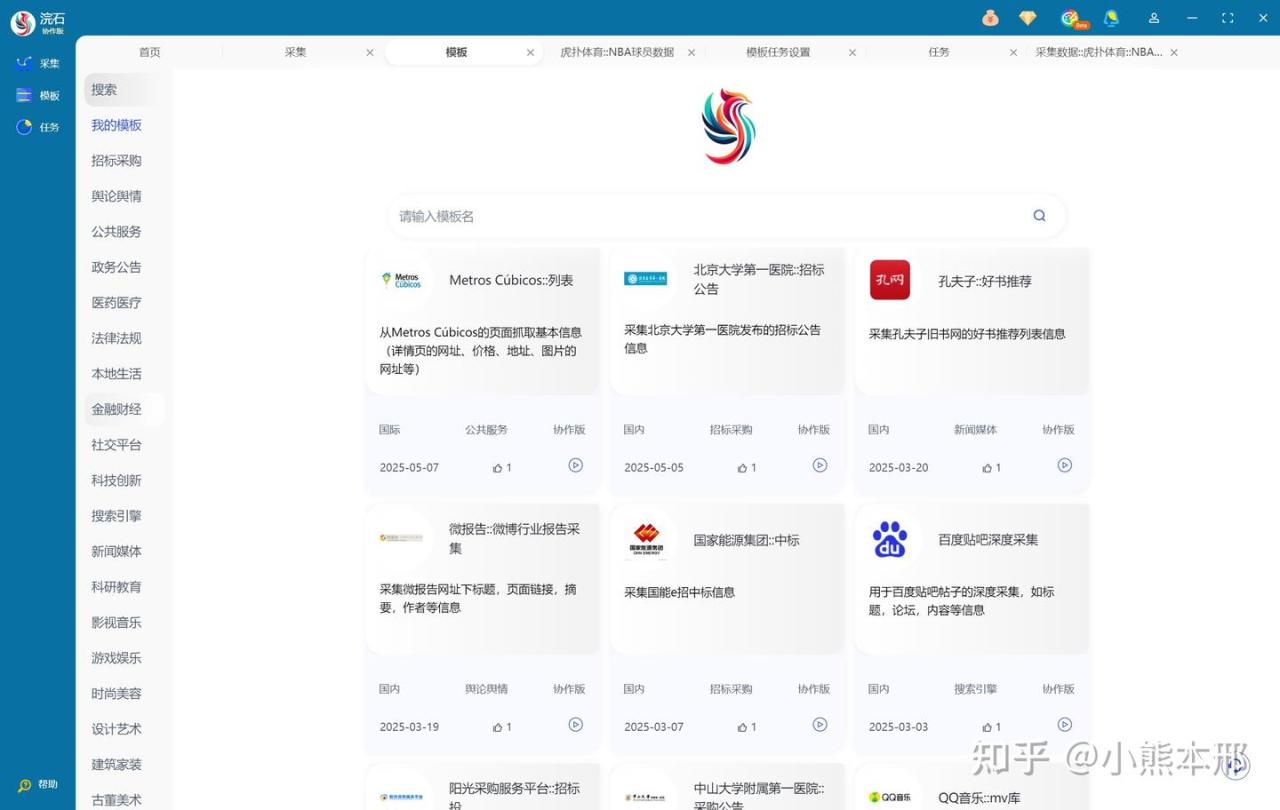
Task: Click the 国家能源集团 logo thumbnail
Action: click(645, 539)
